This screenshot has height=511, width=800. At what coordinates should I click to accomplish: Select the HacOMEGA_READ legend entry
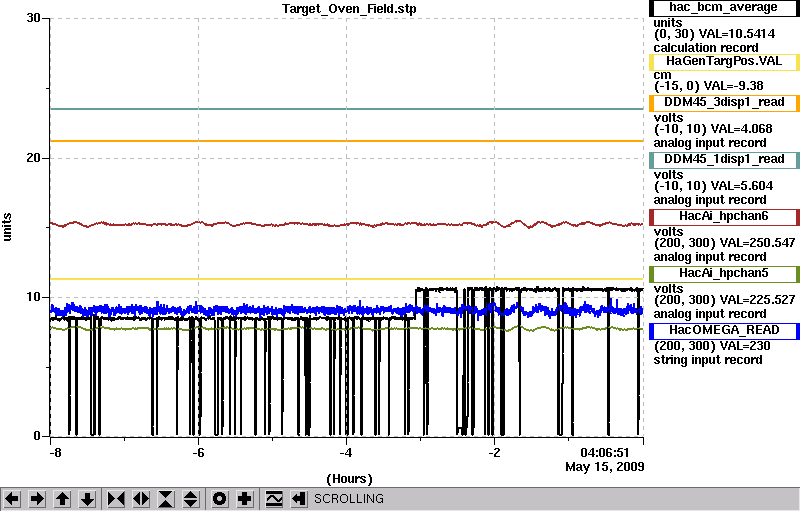click(x=723, y=331)
